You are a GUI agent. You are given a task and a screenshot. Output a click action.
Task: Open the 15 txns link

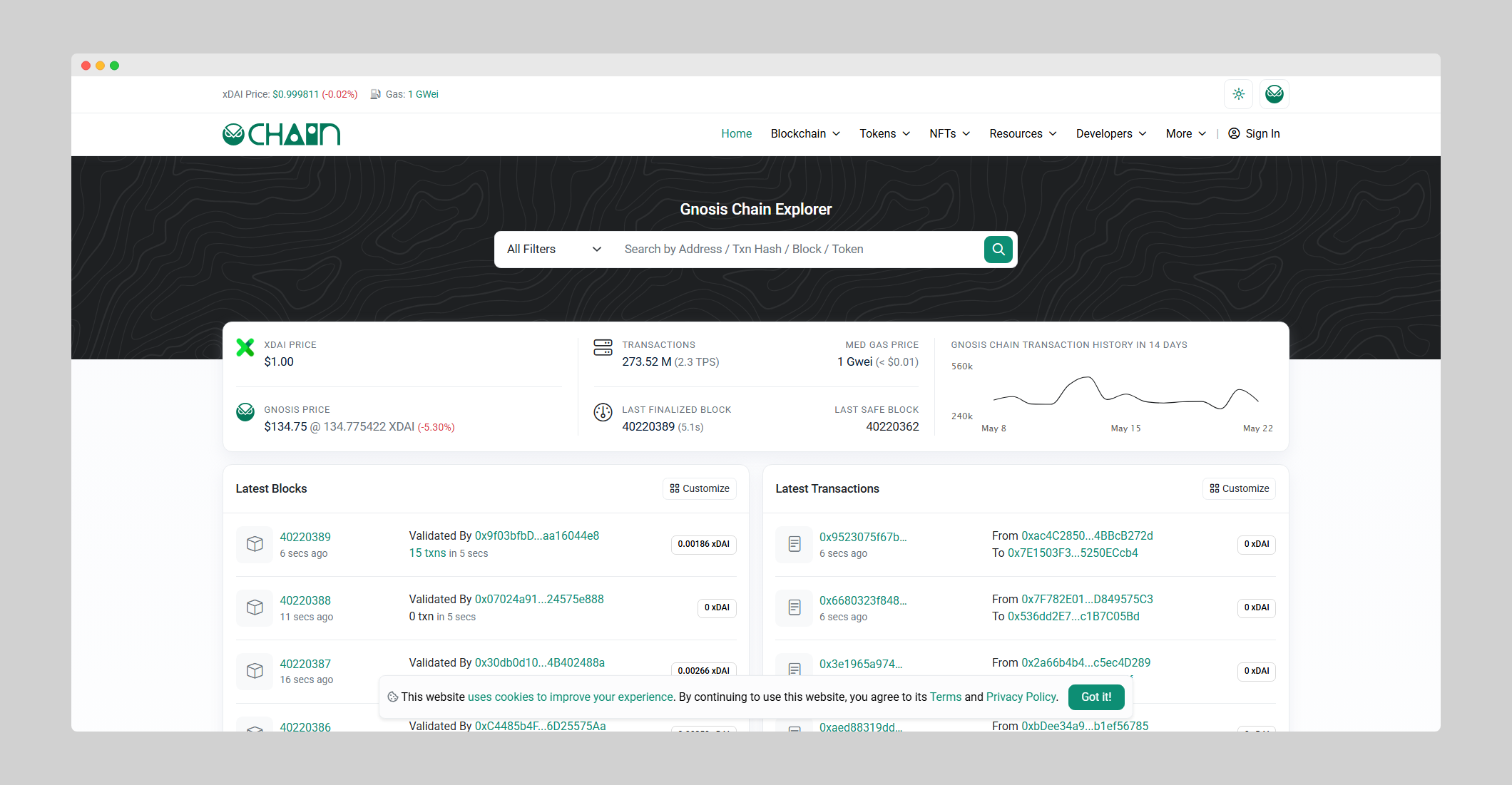coord(427,553)
